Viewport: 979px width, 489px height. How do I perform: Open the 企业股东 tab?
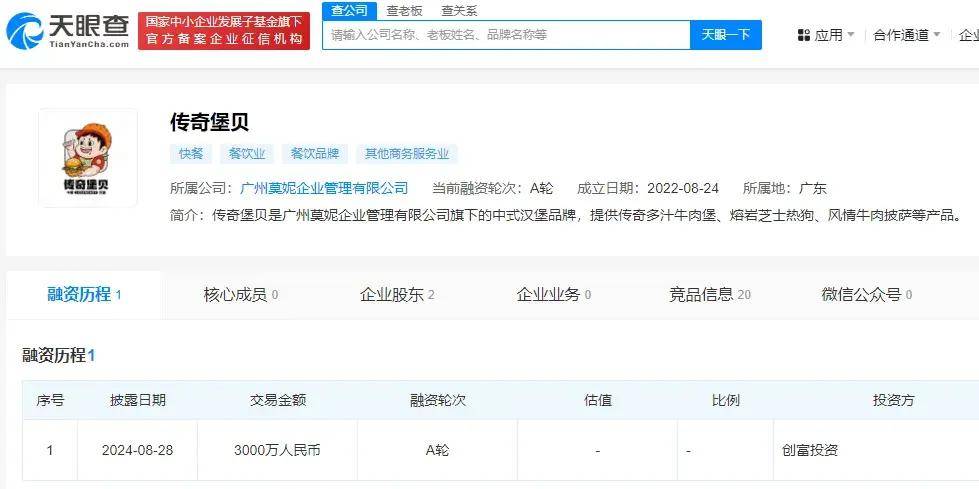pos(397,294)
